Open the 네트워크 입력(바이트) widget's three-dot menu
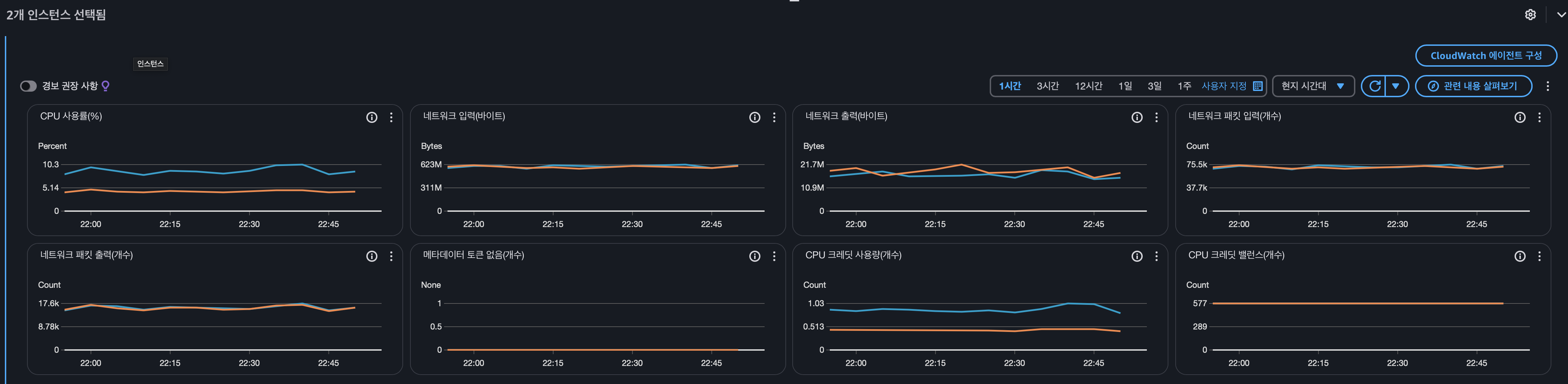This screenshot has height=384, width=1568. (x=774, y=118)
